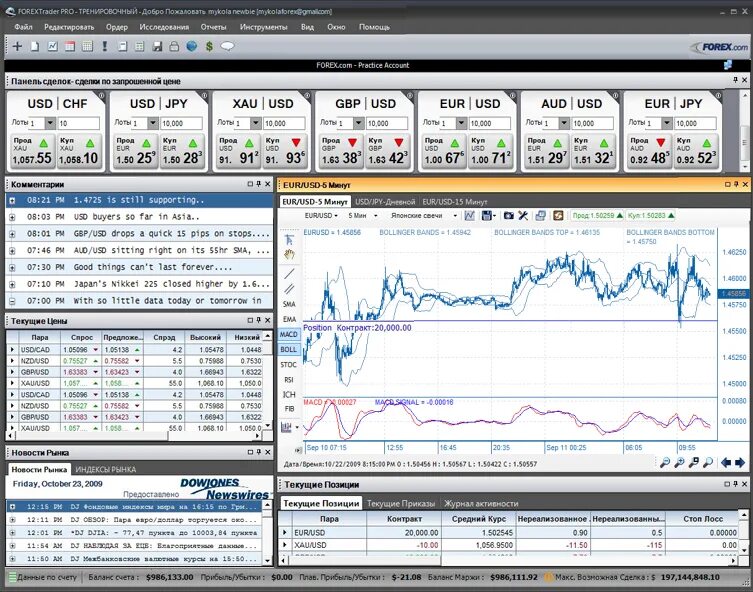
Task: Select the trend line drawing tool
Action: (x=289, y=274)
